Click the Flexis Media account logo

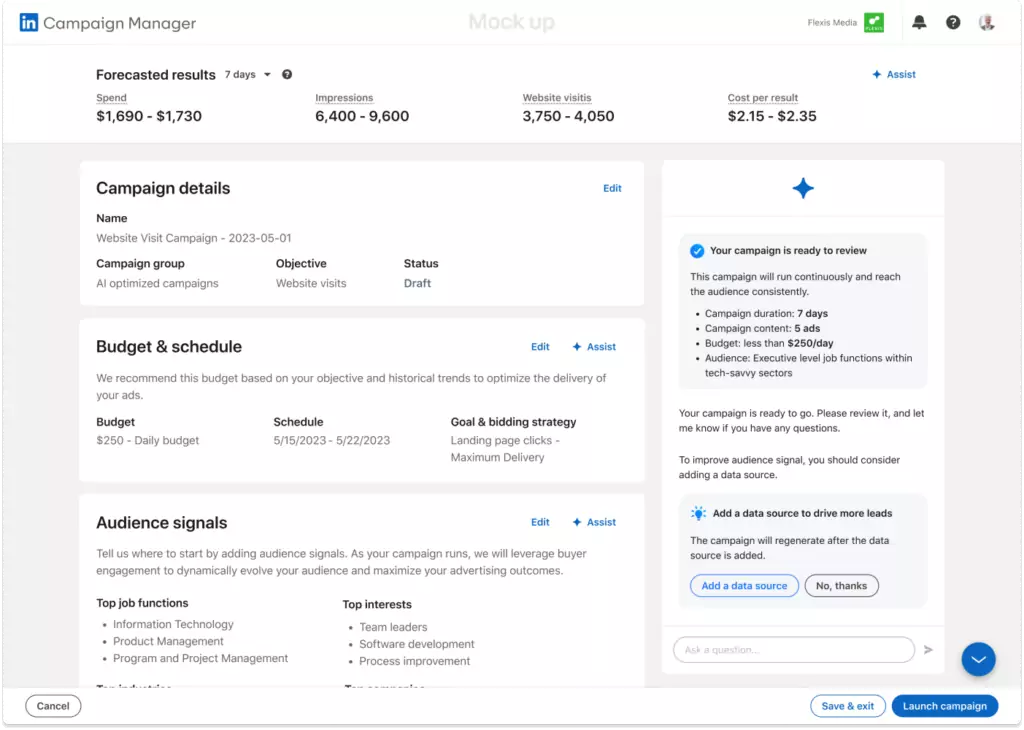(874, 22)
